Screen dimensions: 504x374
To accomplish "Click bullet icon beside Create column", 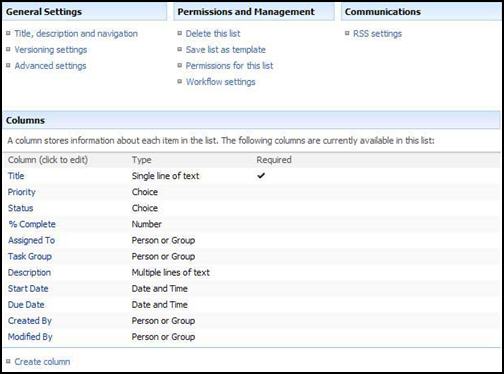I will (8, 361).
